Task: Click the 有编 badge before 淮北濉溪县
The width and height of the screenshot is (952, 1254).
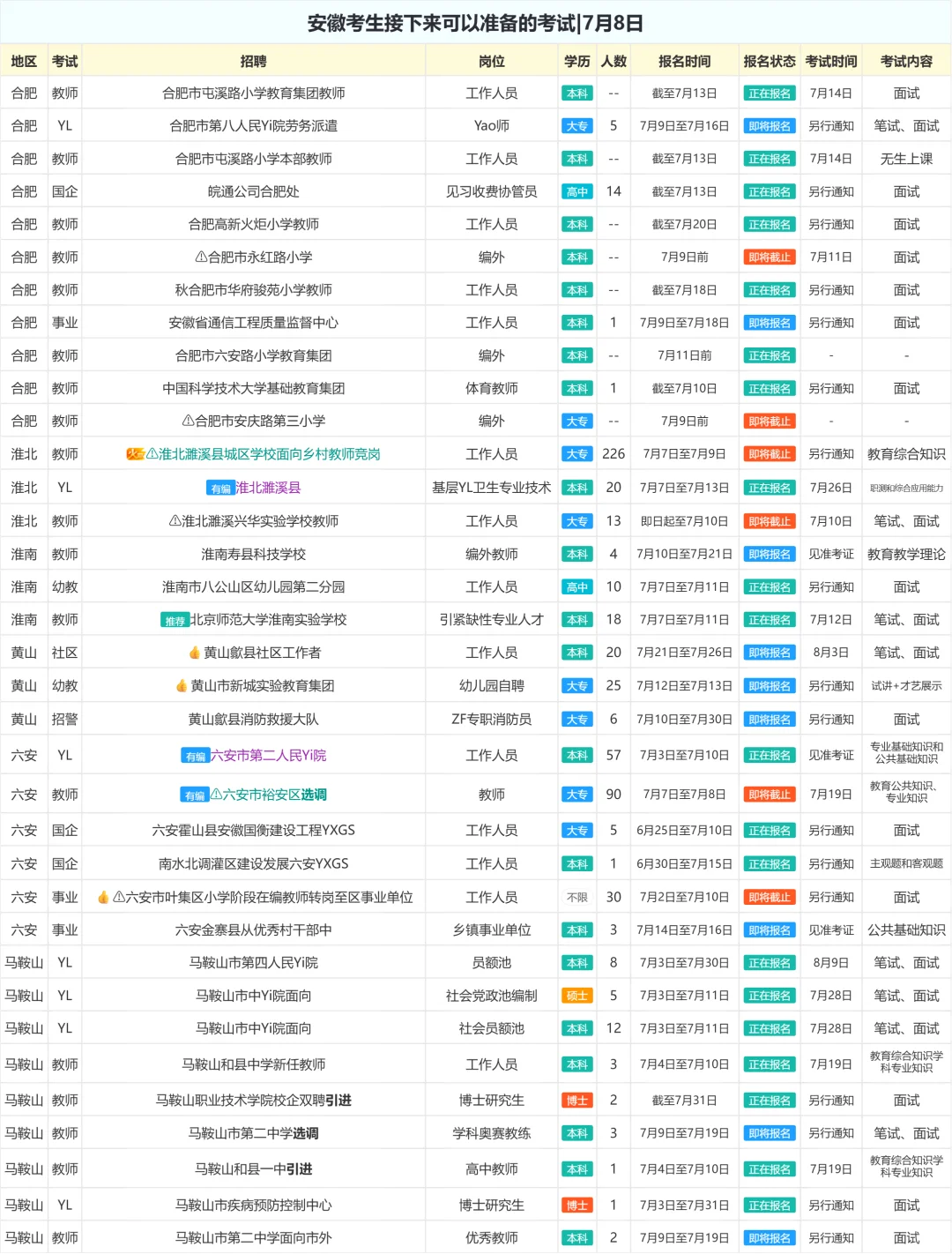Action: [220, 489]
